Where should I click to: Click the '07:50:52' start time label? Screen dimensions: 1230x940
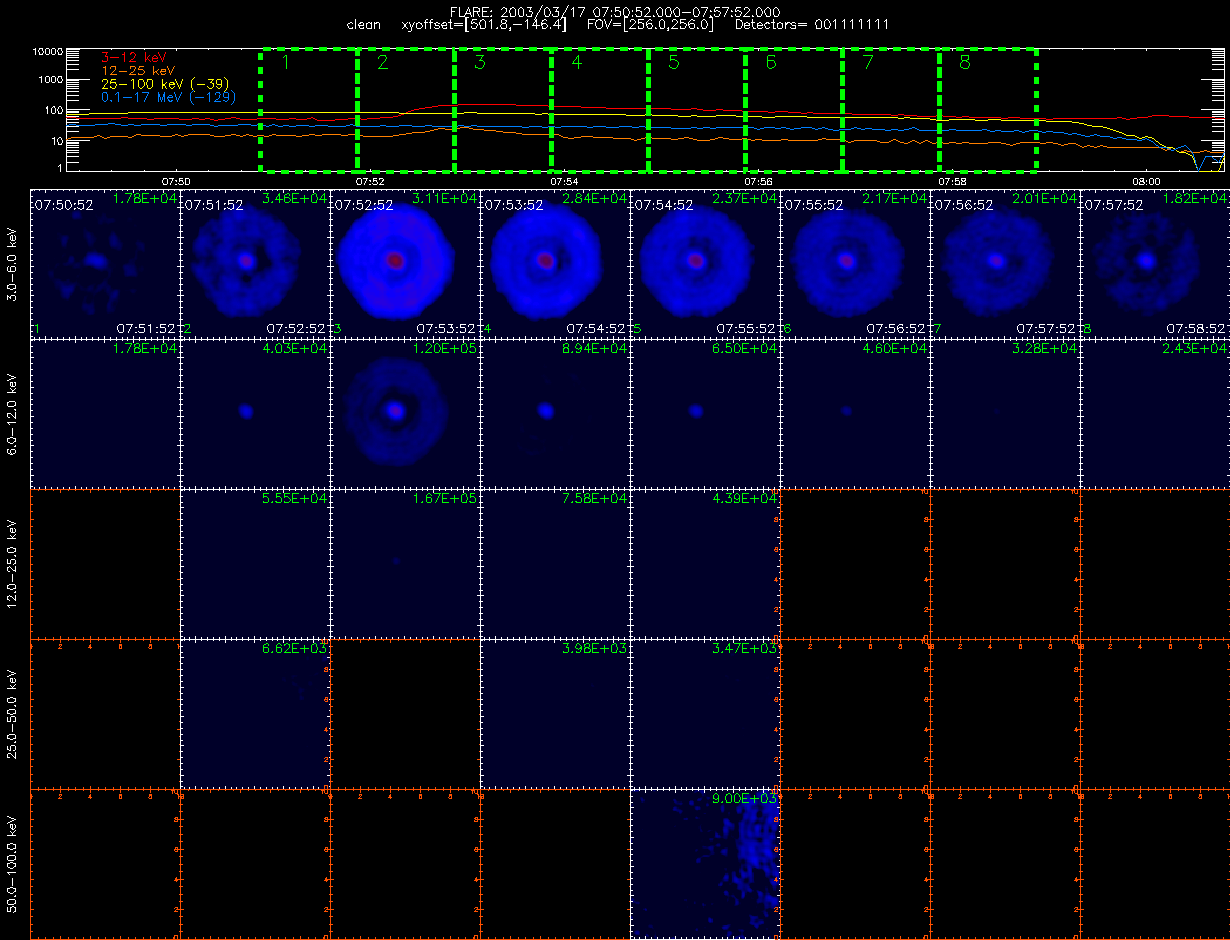coord(64,204)
